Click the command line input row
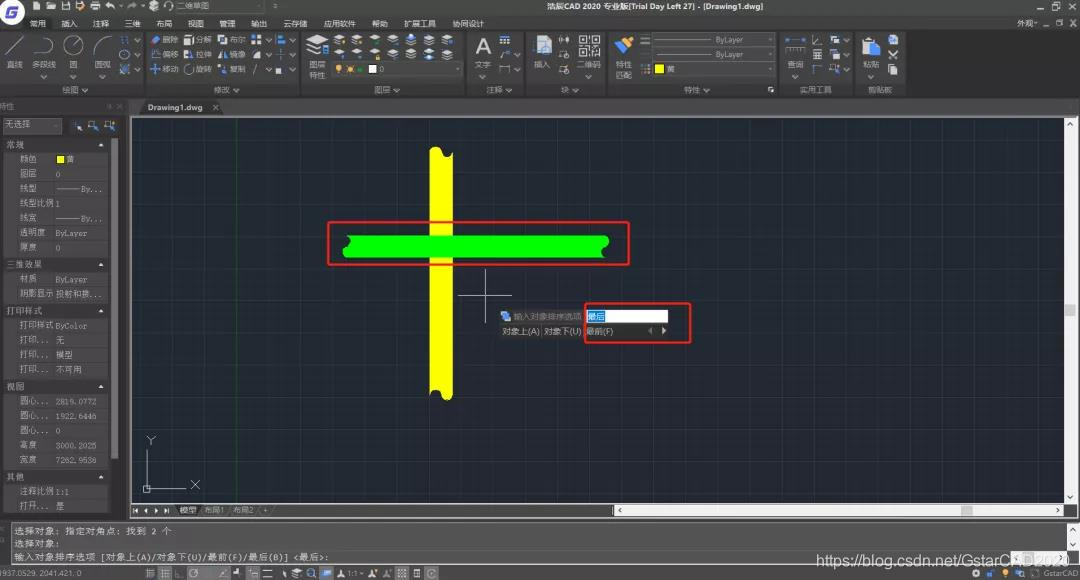The height and width of the screenshot is (580, 1080). 537,557
